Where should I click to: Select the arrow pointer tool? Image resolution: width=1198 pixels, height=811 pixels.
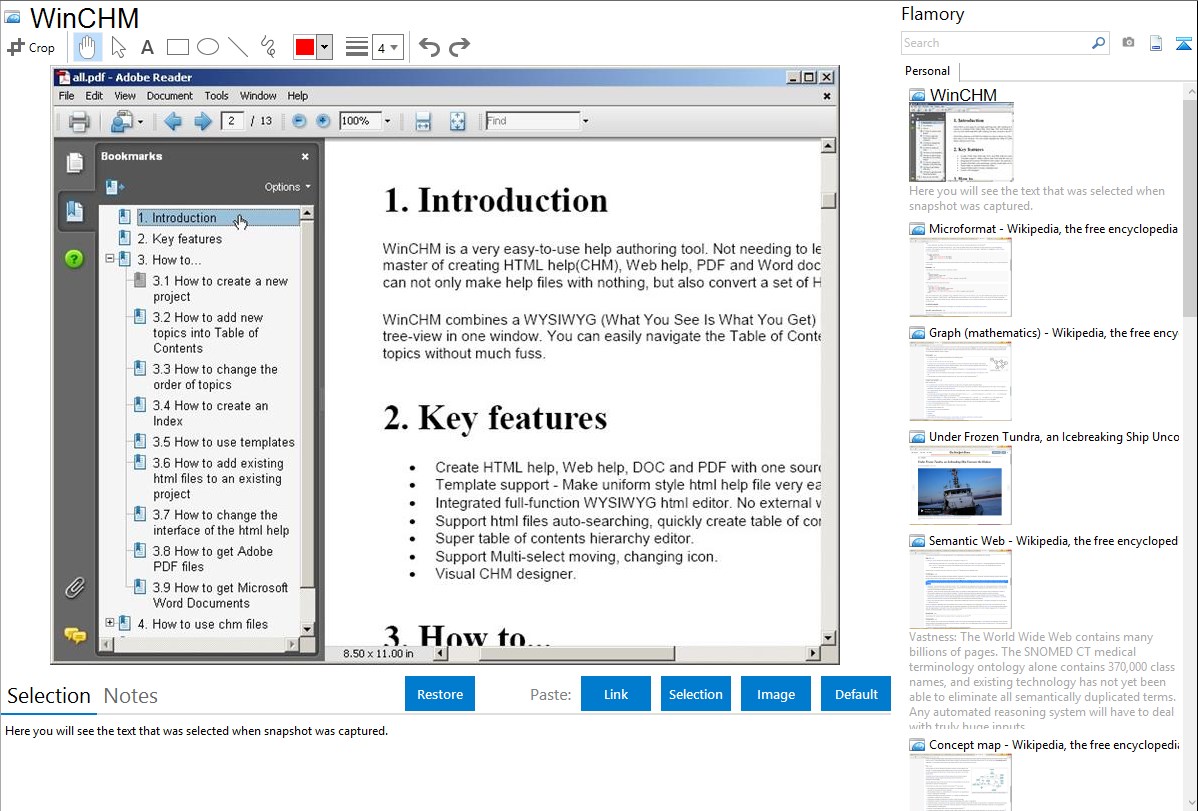pyautogui.click(x=118, y=46)
